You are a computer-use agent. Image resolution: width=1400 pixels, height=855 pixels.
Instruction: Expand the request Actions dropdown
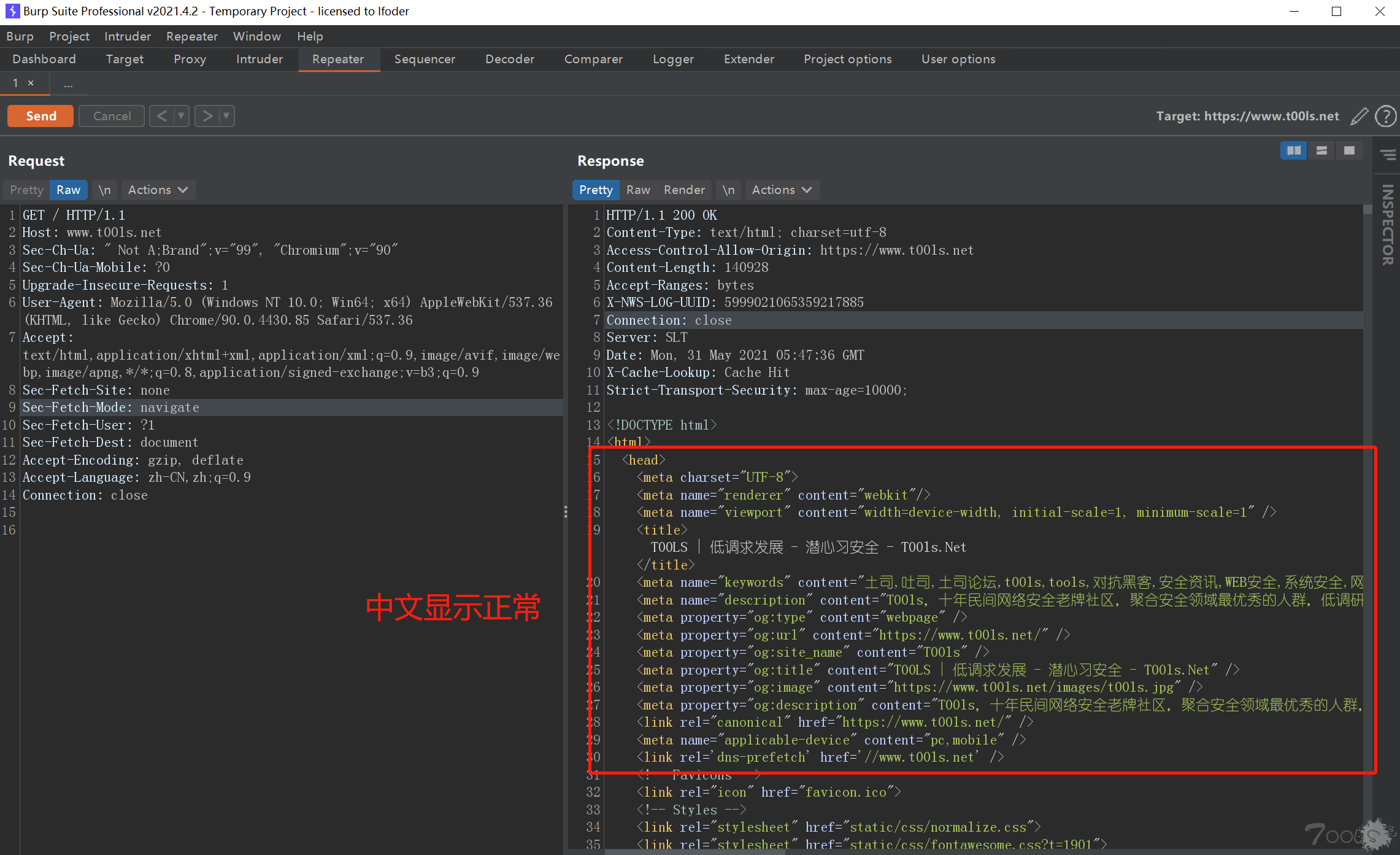click(x=158, y=190)
